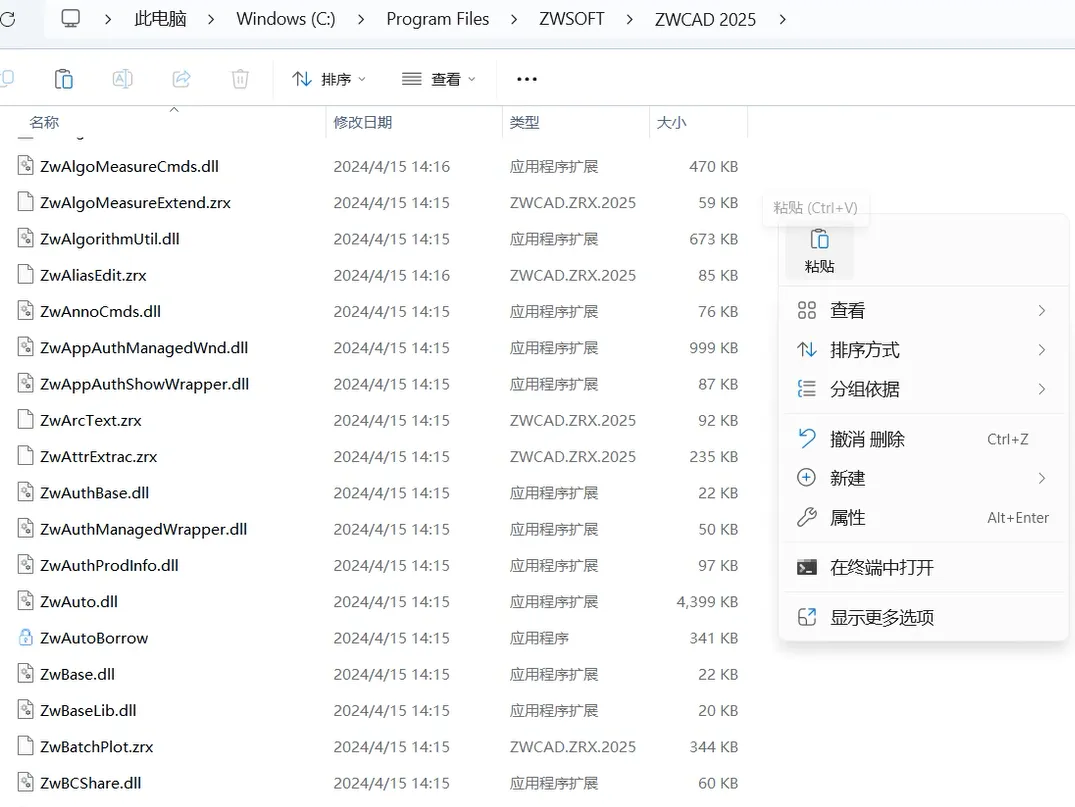Choose 撤消 删除 in context menu

(923, 439)
